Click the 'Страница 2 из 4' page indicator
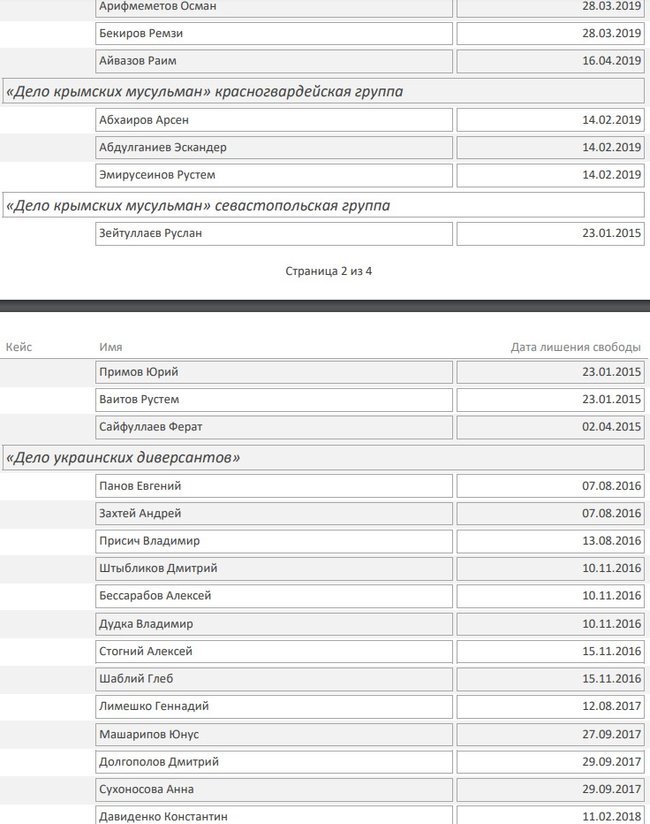Screen dimensions: 650x824 pos(328,271)
